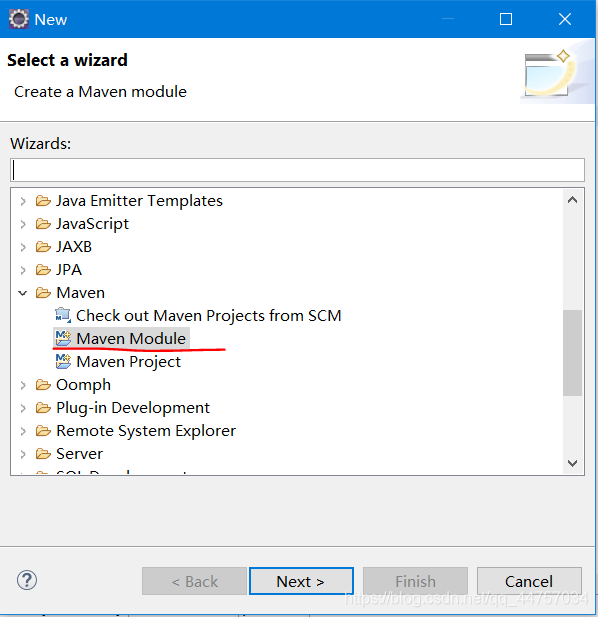Click the wizard list scrollbar thumb

(572, 353)
